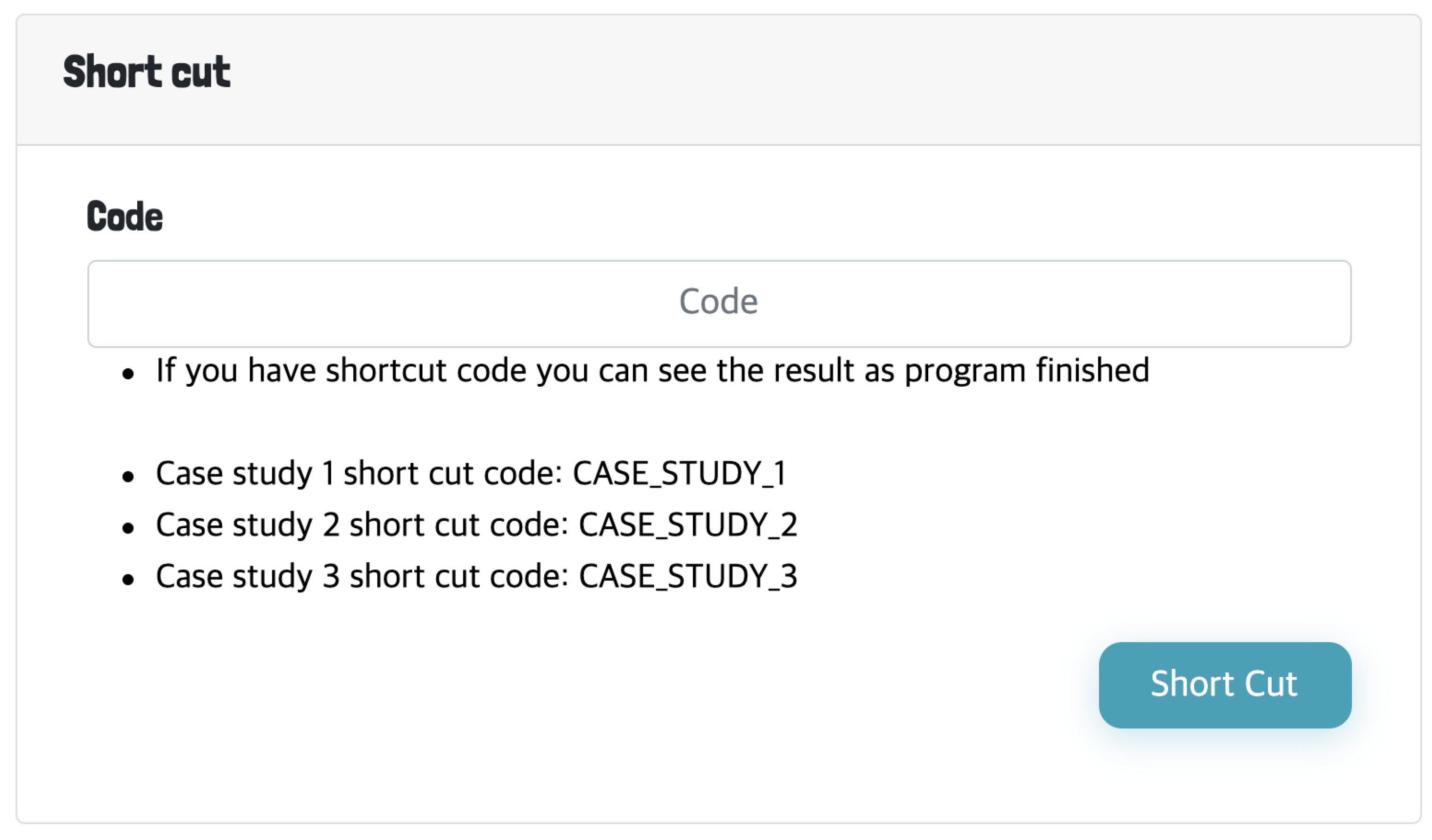The width and height of the screenshot is (1432, 840).
Task: Click the shortcut code instruction sentence
Action: pos(652,371)
